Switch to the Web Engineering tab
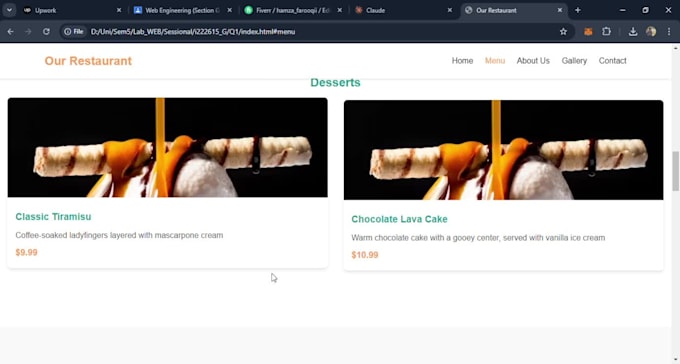This screenshot has height=364, width=680. [182, 10]
